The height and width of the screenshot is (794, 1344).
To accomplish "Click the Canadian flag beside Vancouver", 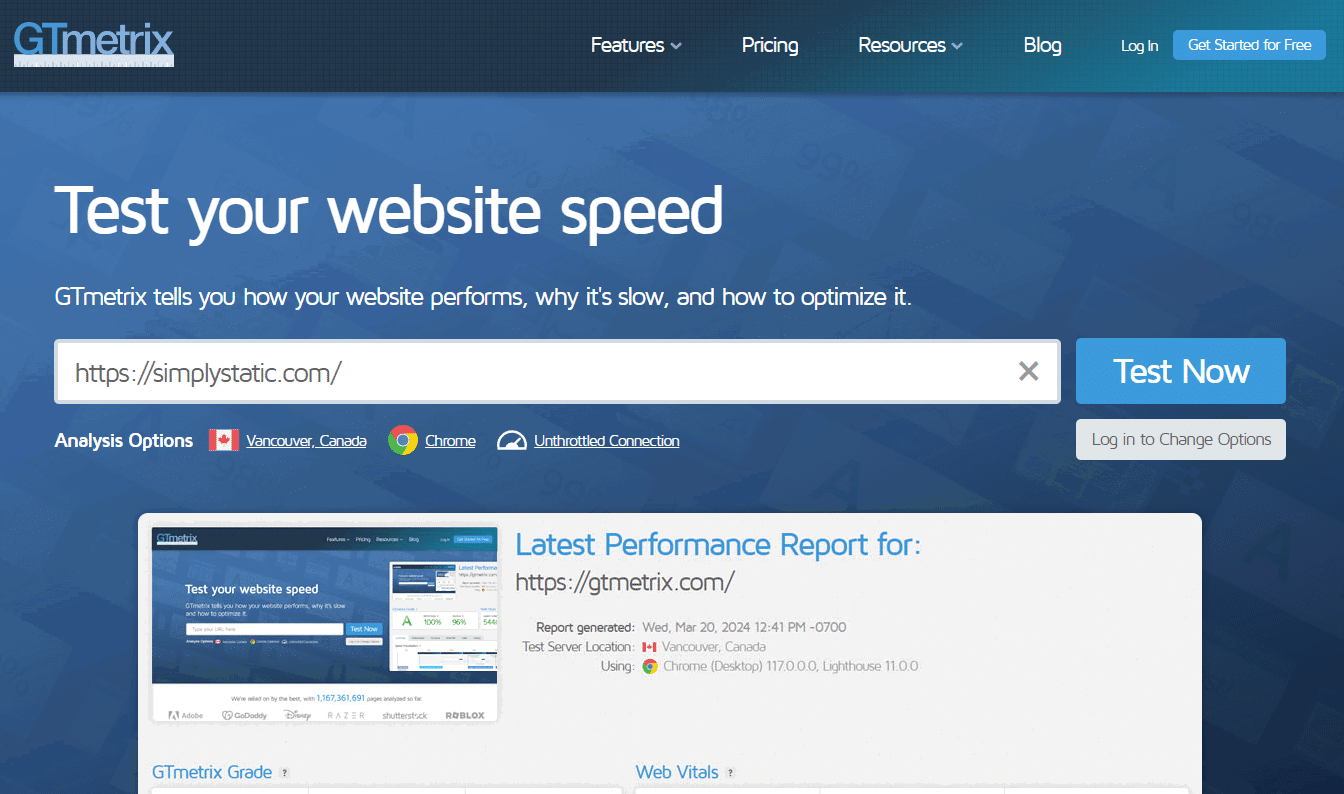I will coord(223,439).
